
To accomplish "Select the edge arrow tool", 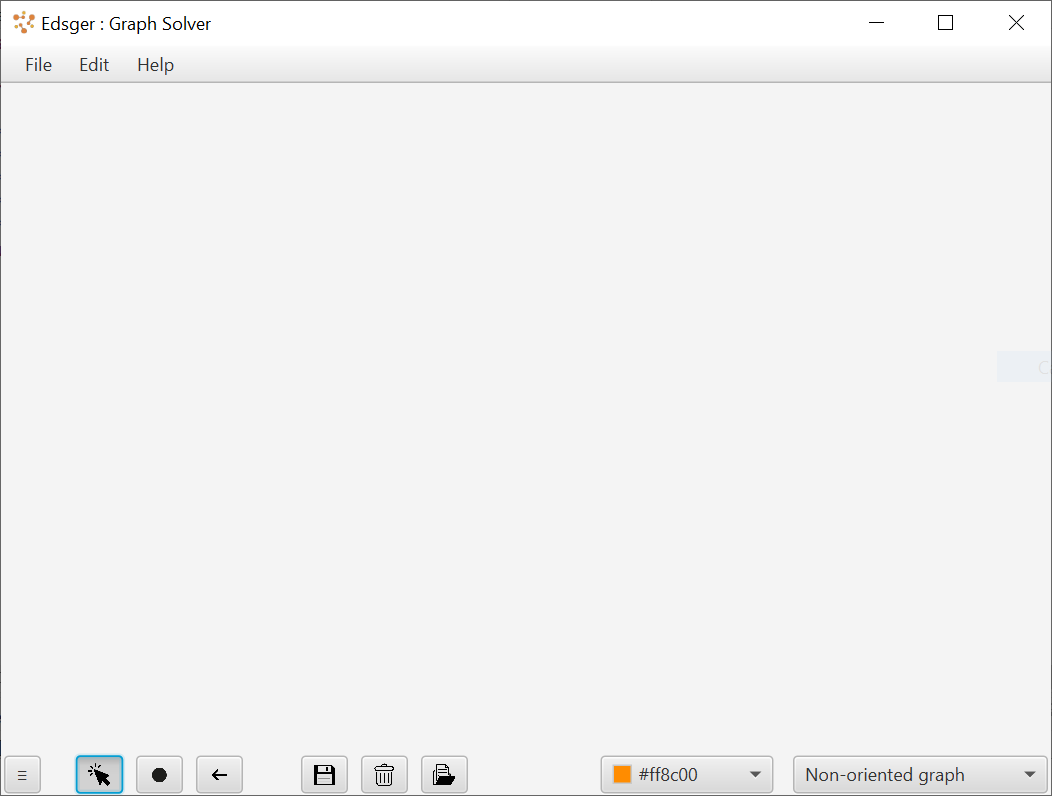I will click(219, 775).
